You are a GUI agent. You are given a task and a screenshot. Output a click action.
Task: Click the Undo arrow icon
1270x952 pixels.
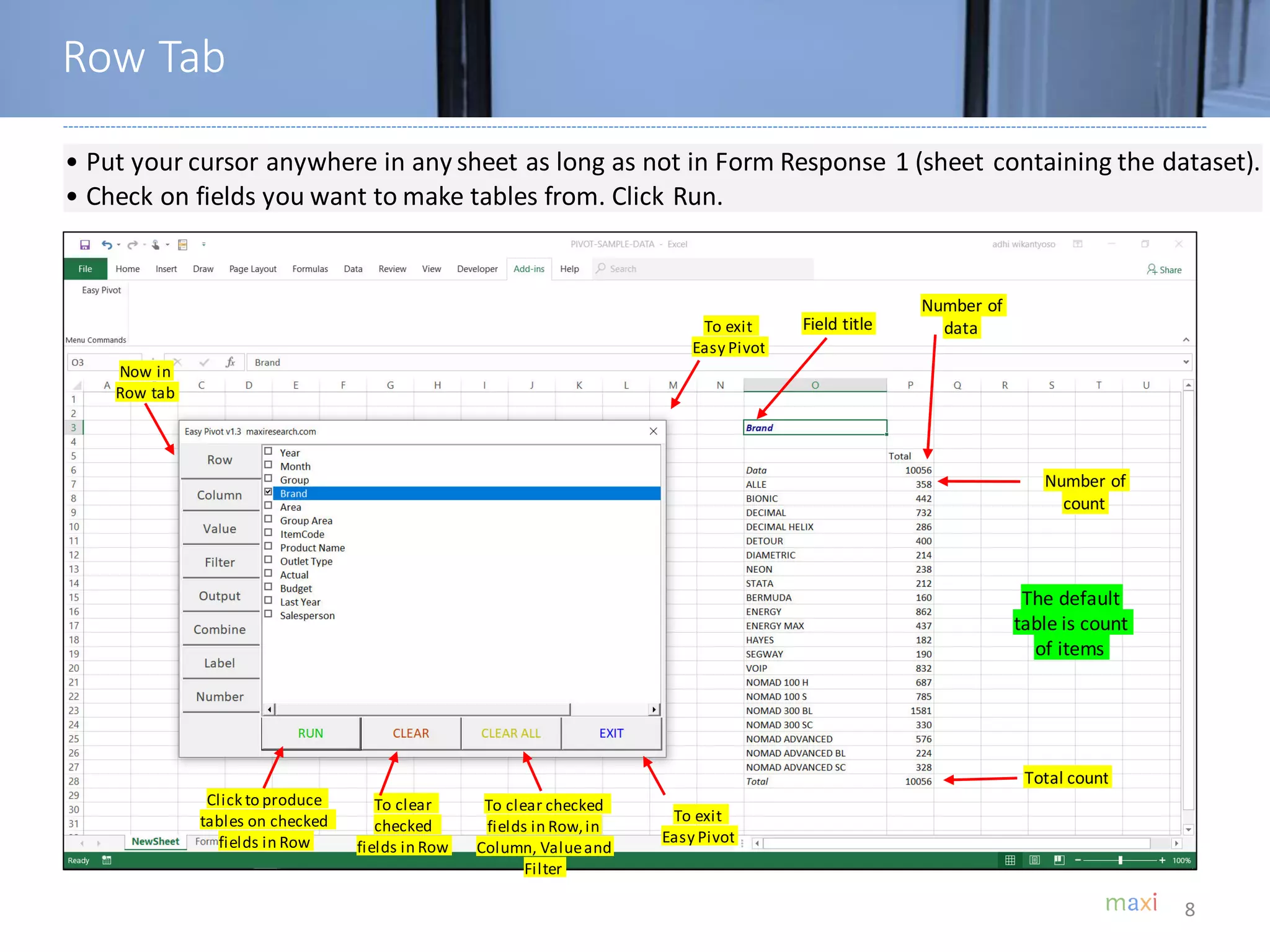[107, 245]
